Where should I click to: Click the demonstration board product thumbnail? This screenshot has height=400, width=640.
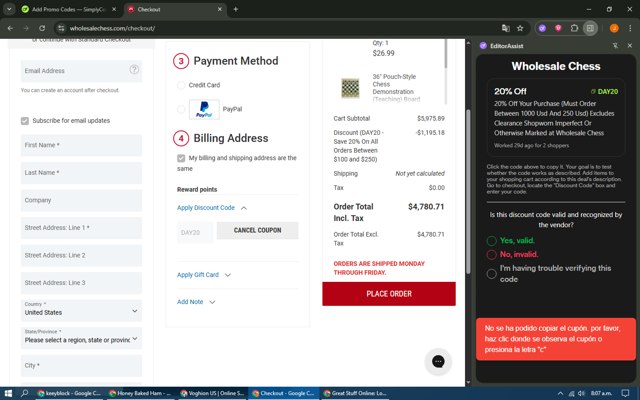(350, 88)
